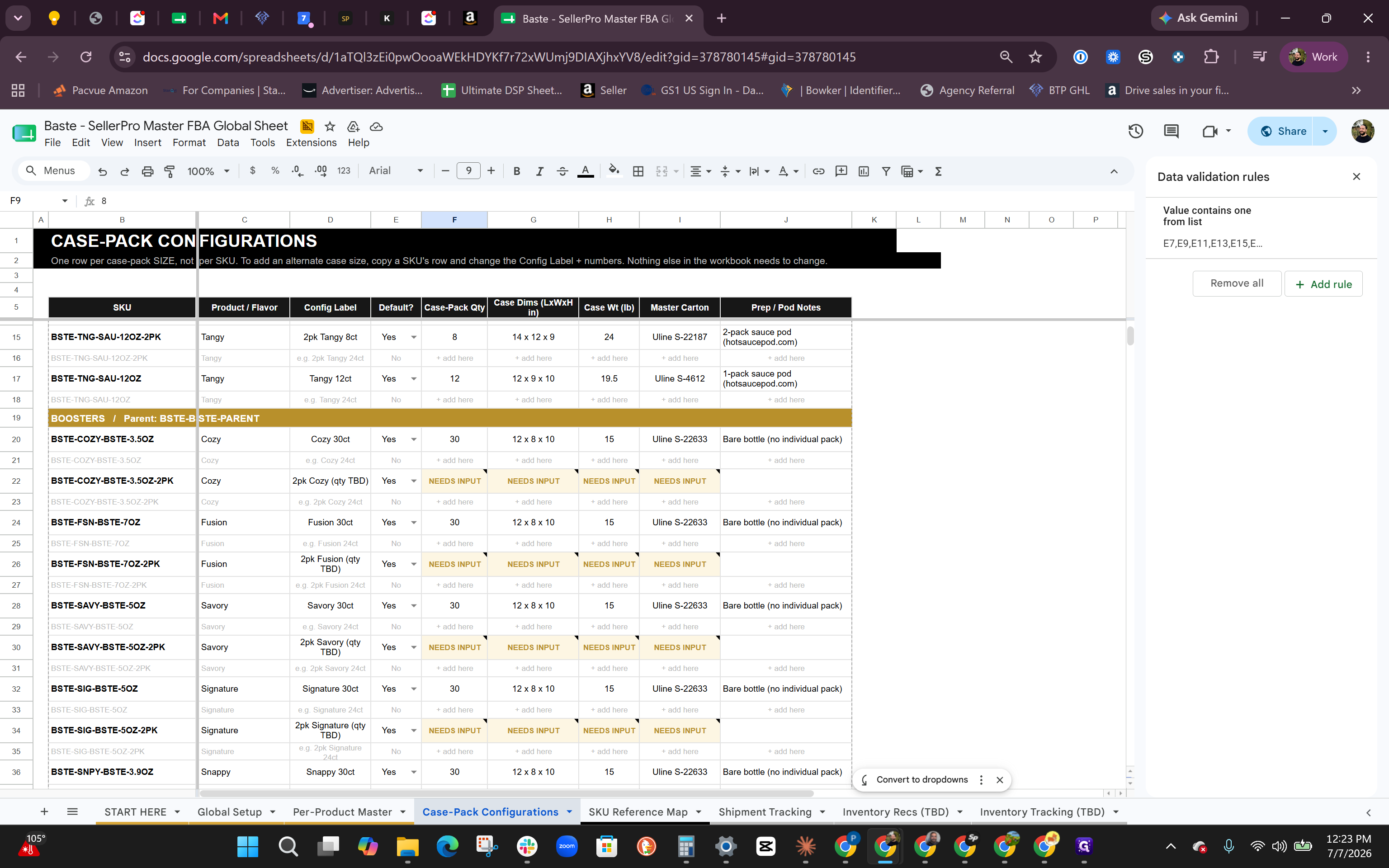Open the 100% zoom dropdown
The width and height of the screenshot is (1389, 868).
pyautogui.click(x=208, y=171)
